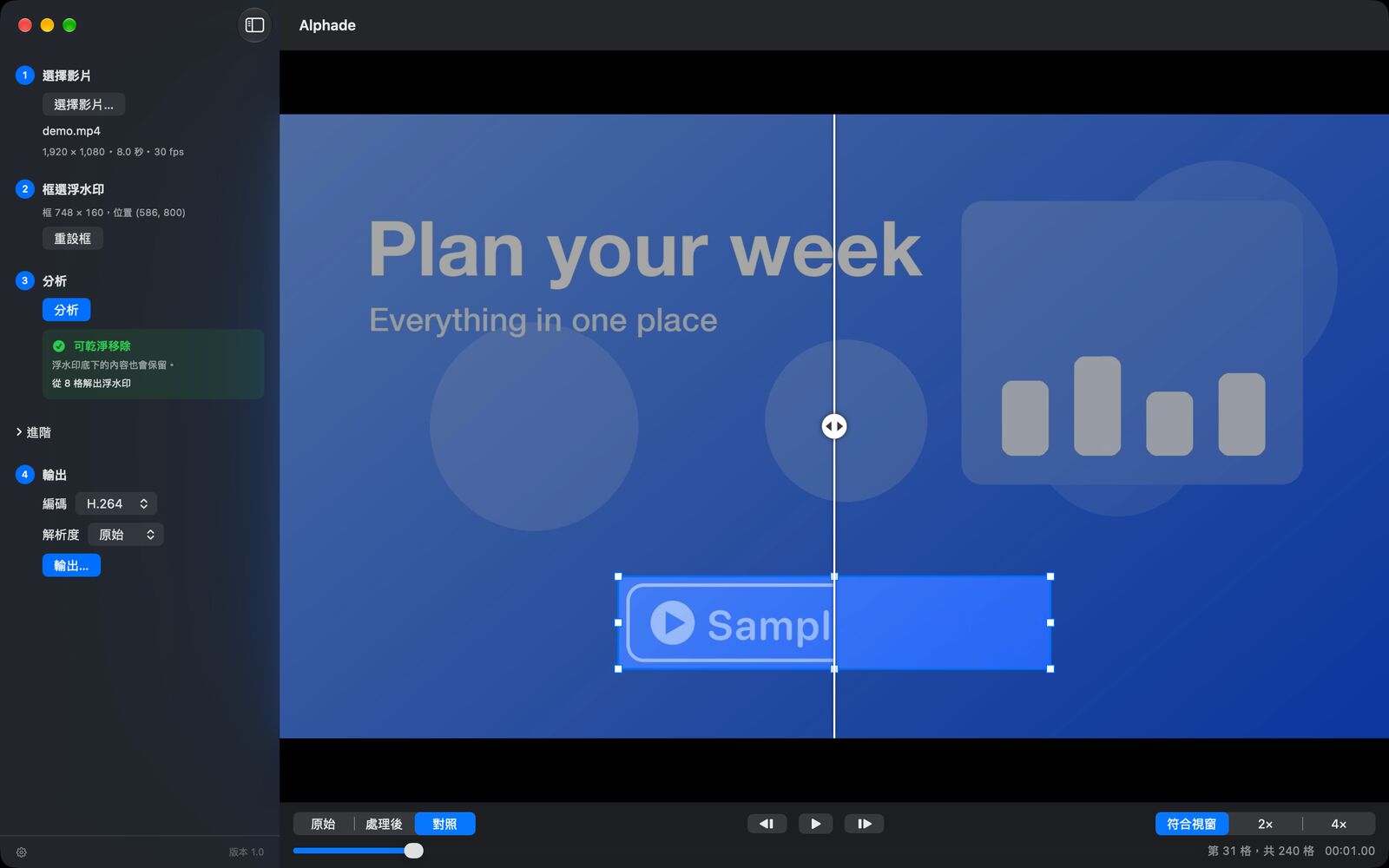Step forward one frame
The image size is (1389, 868).
pos(864,824)
